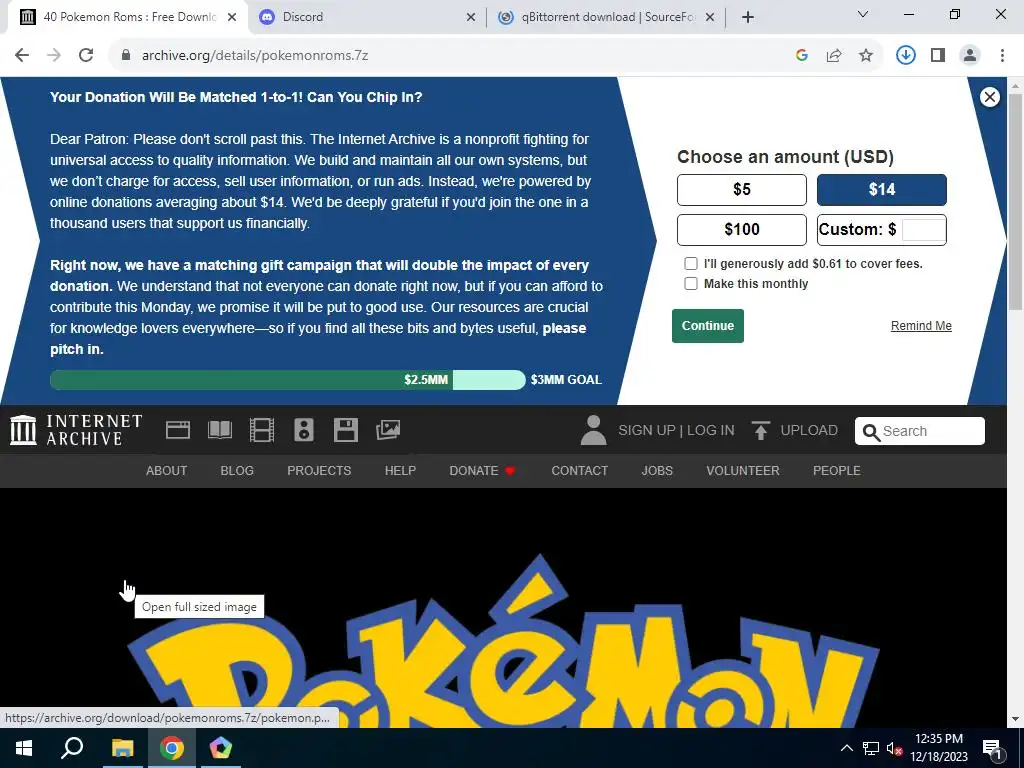Screen dimensions: 1024x768
Task: View site information via the padlock icon
Action: (126, 56)
